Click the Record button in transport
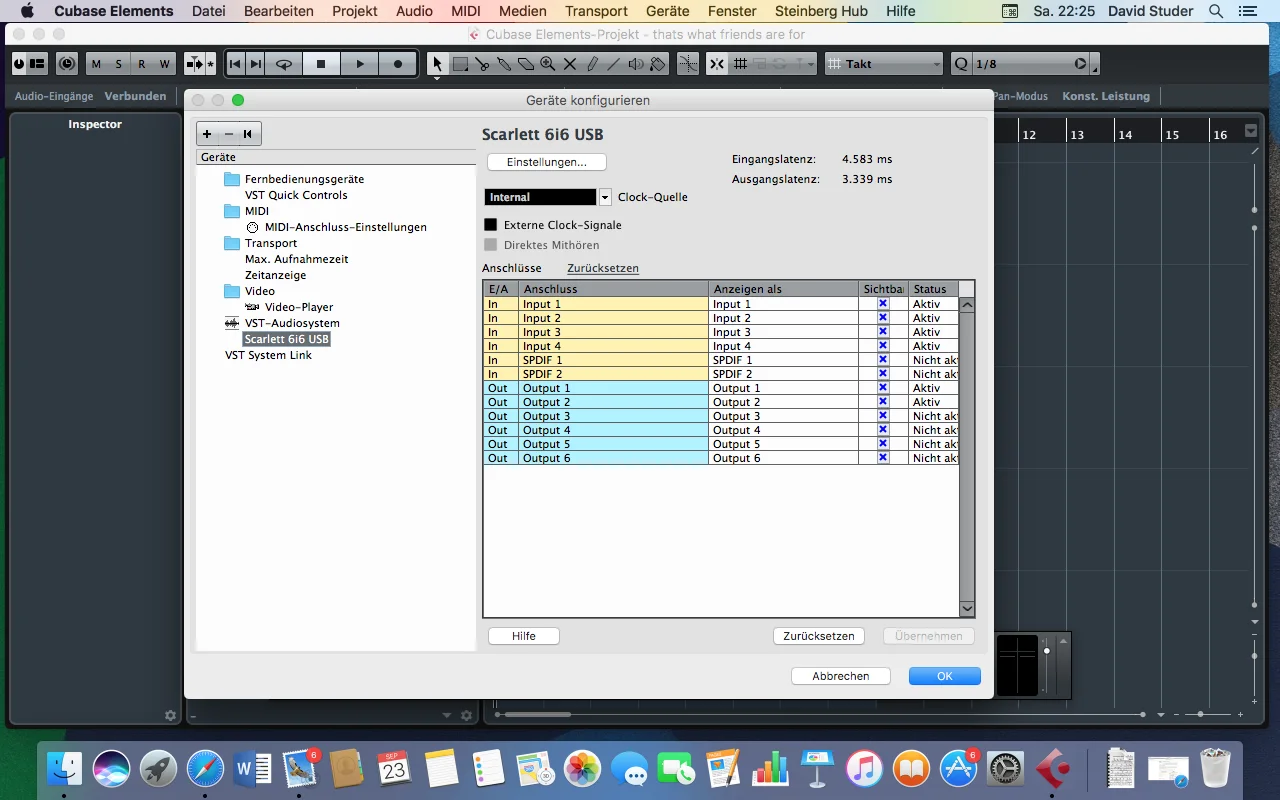Image resolution: width=1280 pixels, height=800 pixels. coord(397,64)
